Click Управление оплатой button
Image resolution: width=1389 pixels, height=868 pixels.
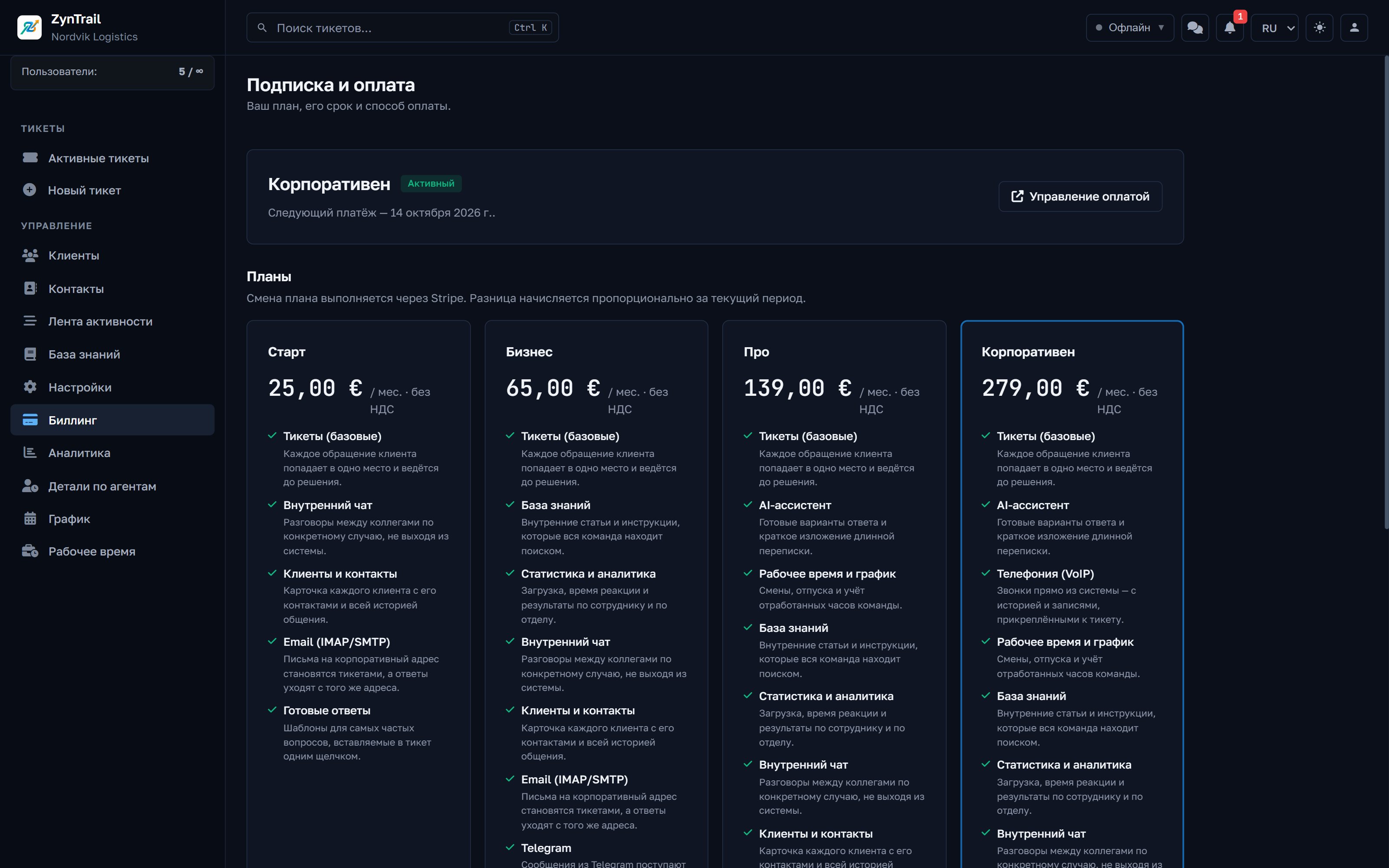pyautogui.click(x=1080, y=196)
